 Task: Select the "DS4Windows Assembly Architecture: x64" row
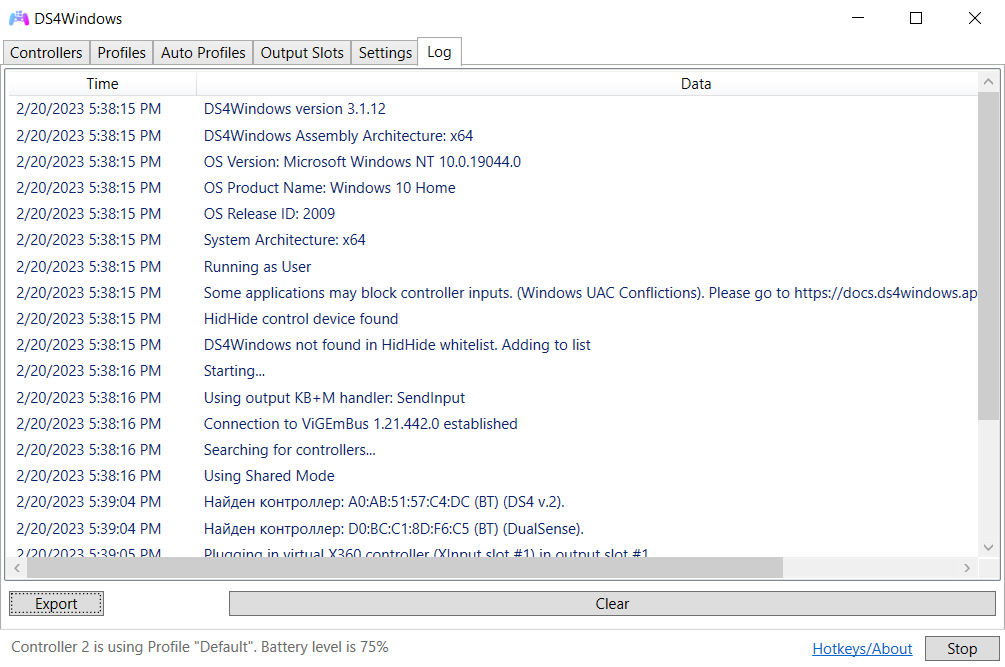[493, 136]
